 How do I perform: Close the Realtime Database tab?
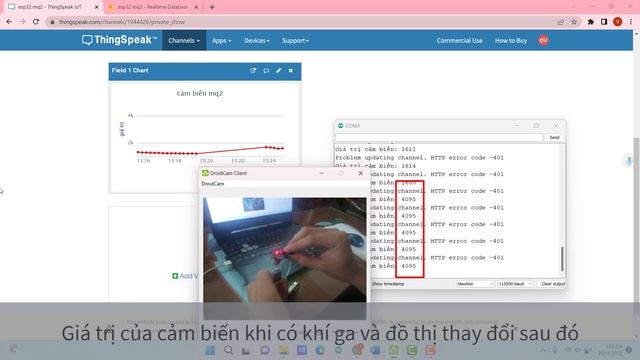pyautogui.click(x=196, y=7)
